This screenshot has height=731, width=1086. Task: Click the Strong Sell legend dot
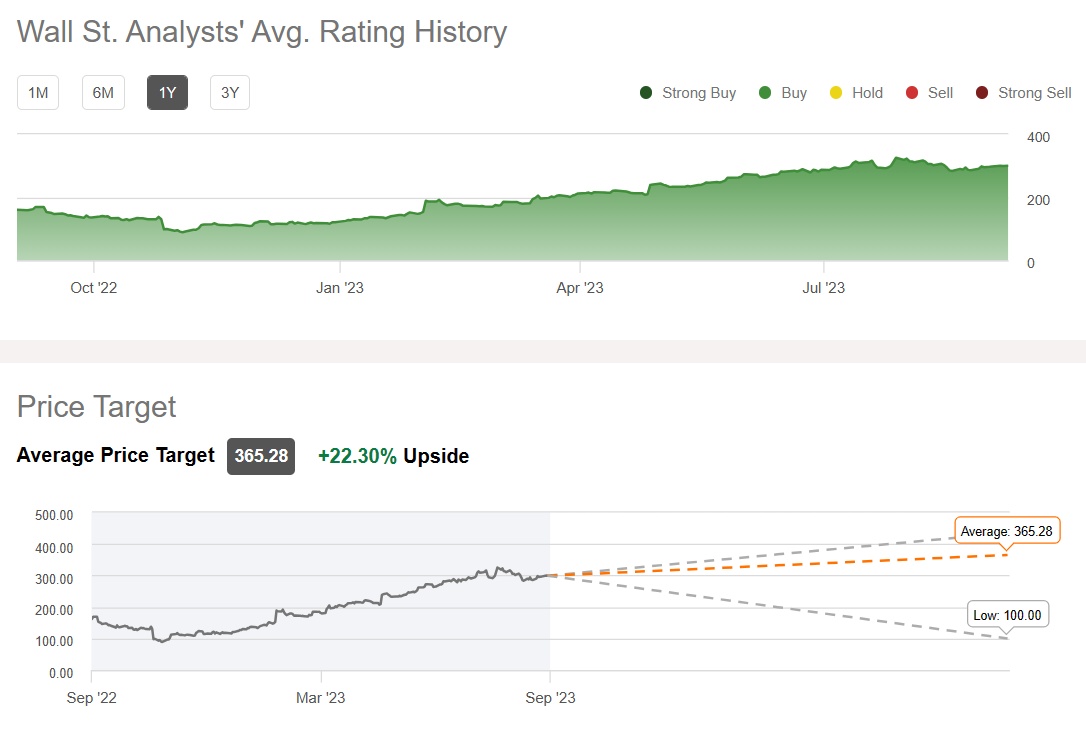pos(982,93)
